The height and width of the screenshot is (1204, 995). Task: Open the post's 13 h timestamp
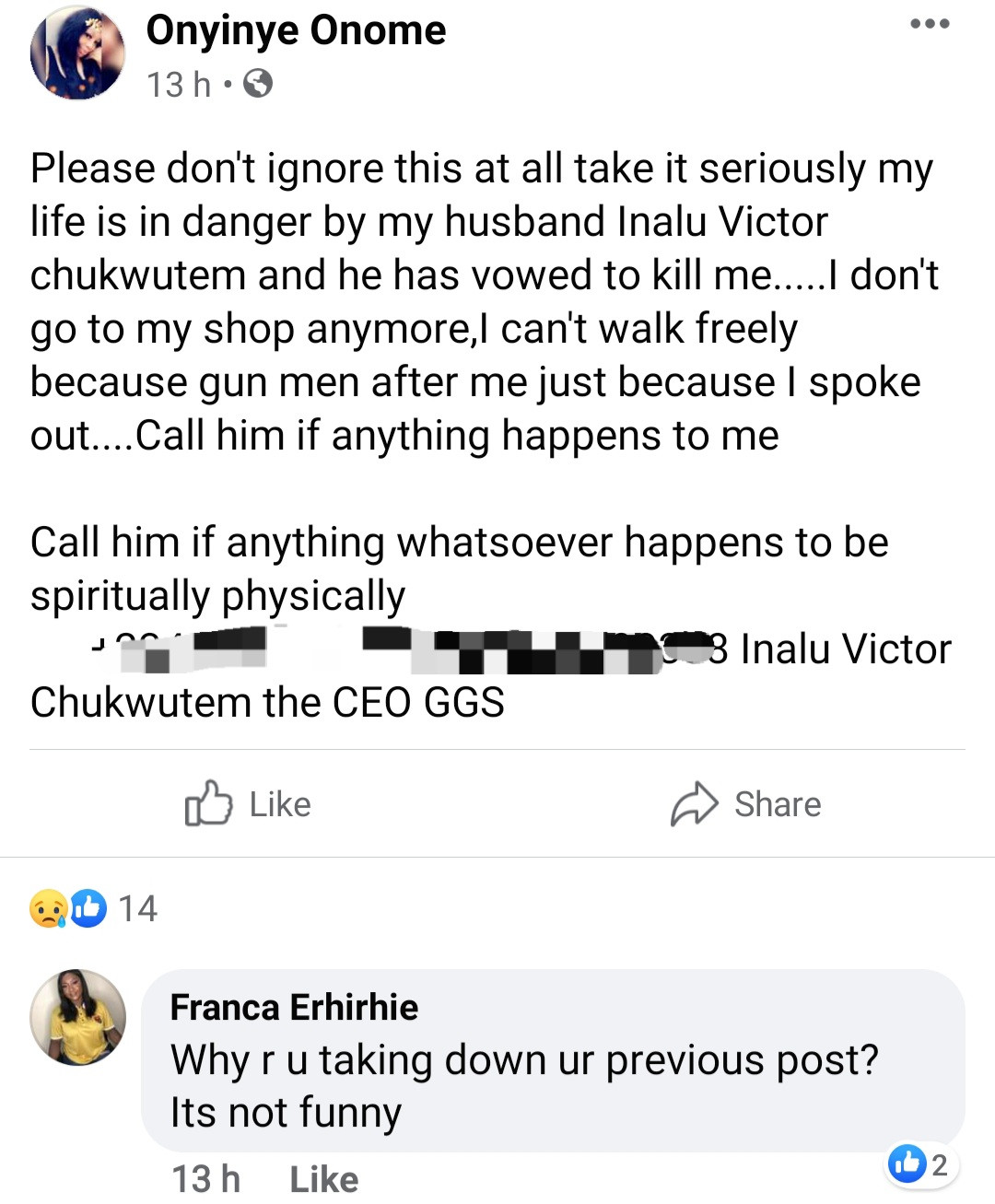(178, 85)
